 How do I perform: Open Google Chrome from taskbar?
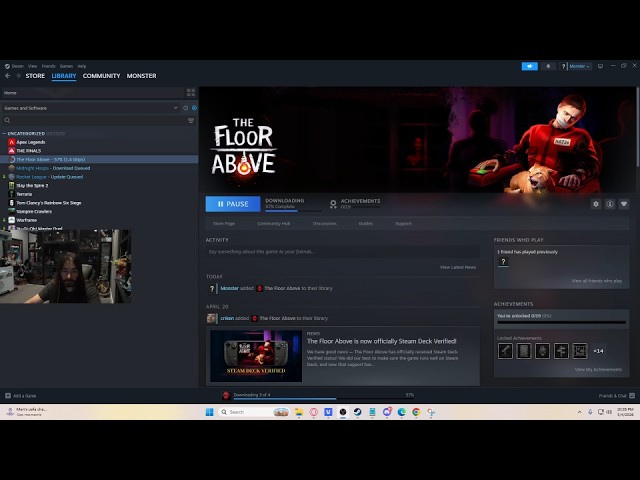(416, 412)
